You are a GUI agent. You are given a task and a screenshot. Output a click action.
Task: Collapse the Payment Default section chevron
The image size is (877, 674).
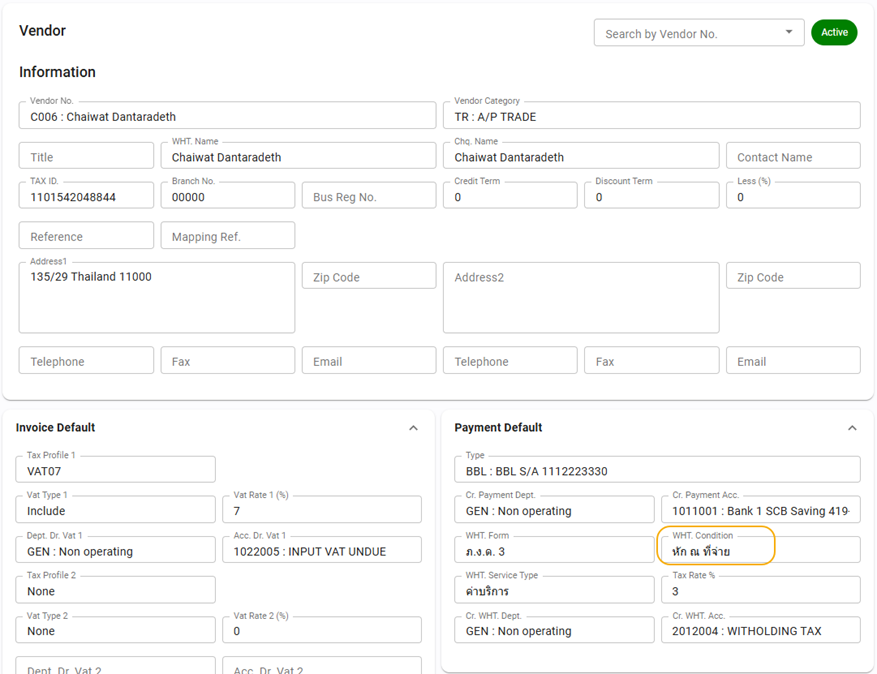tap(852, 428)
